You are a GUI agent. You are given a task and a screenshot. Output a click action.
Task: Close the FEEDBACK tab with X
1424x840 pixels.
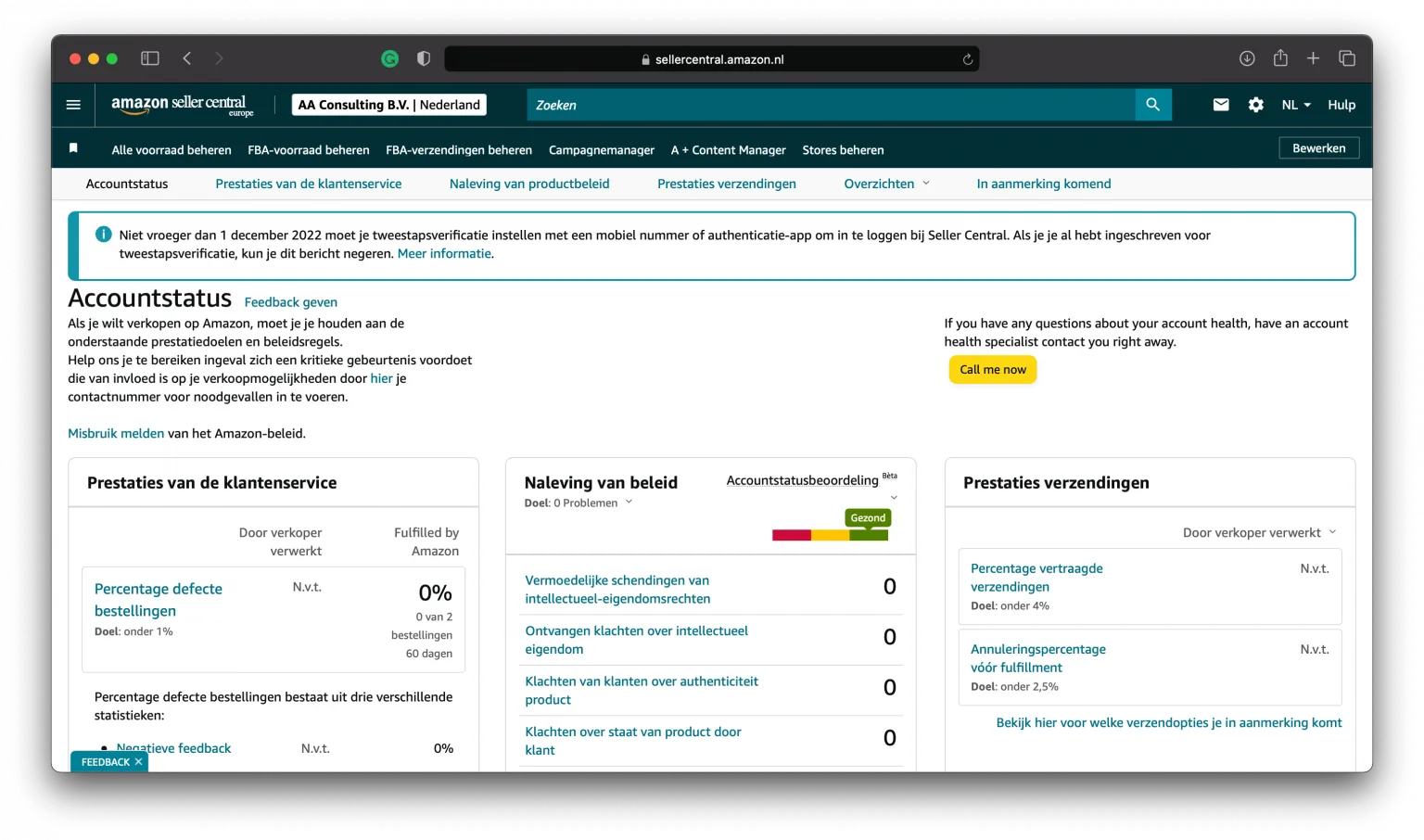pyautogui.click(x=138, y=762)
